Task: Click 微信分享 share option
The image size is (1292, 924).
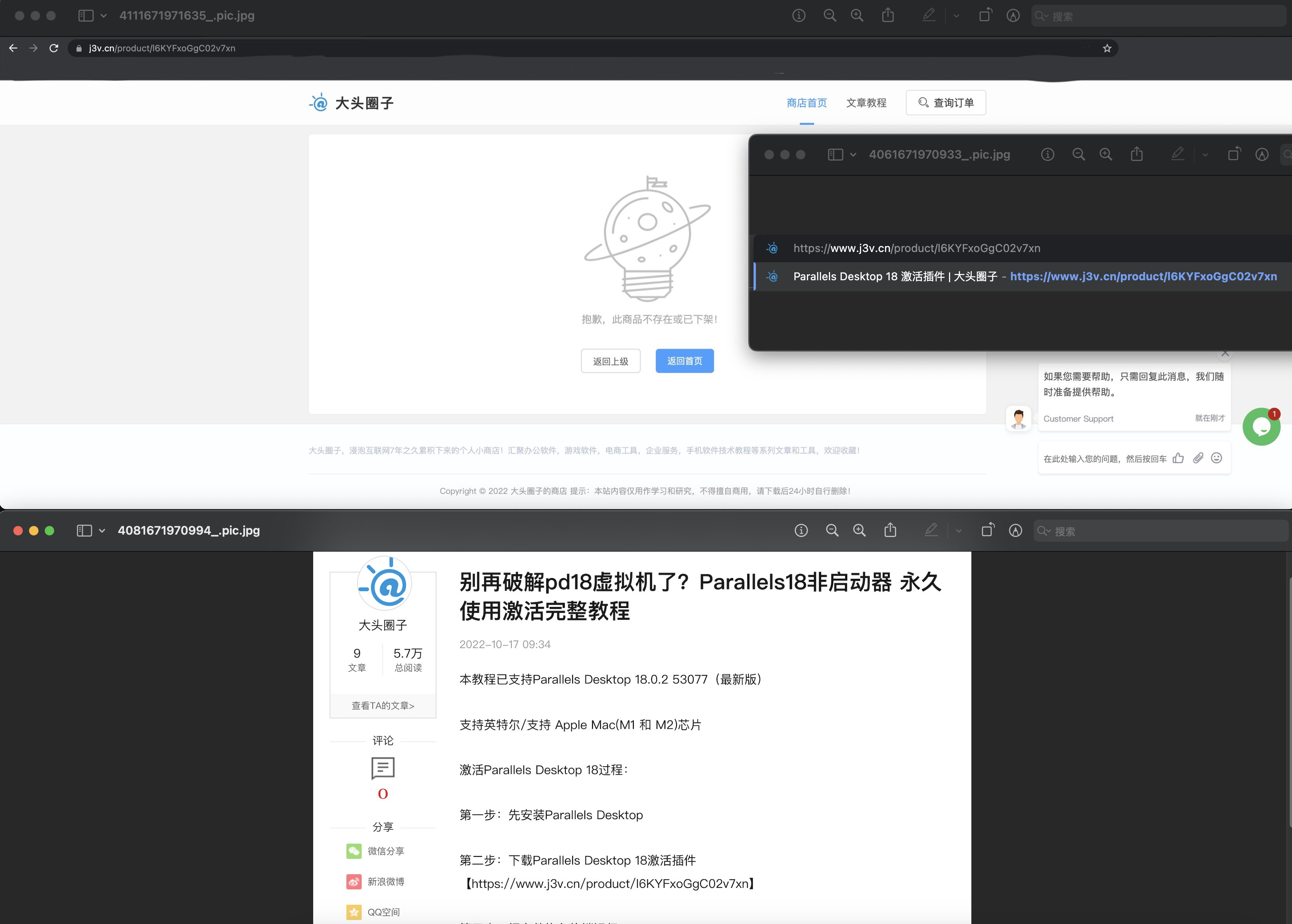Action: click(x=386, y=851)
